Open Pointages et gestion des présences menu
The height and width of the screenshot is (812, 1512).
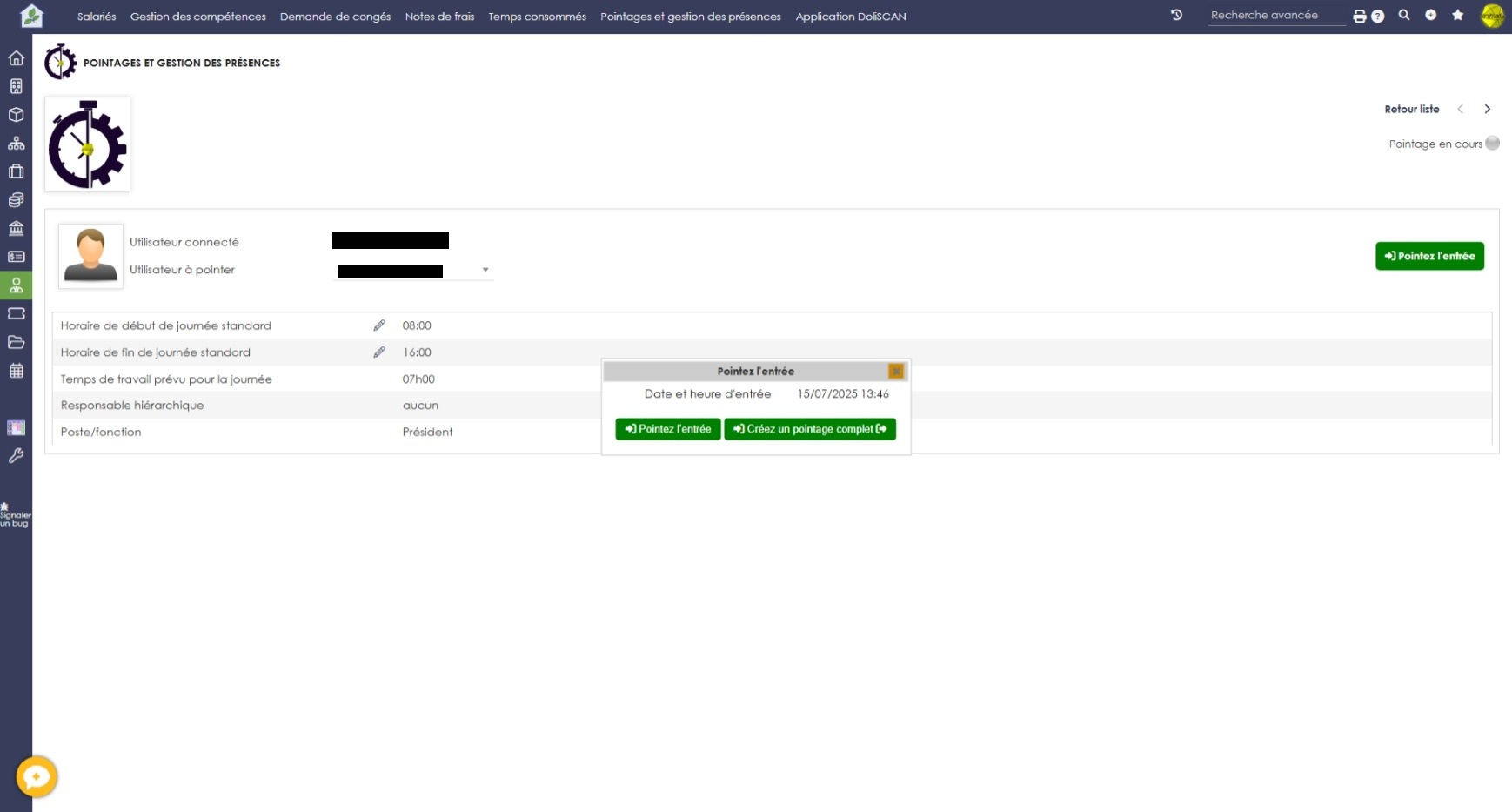tap(691, 17)
